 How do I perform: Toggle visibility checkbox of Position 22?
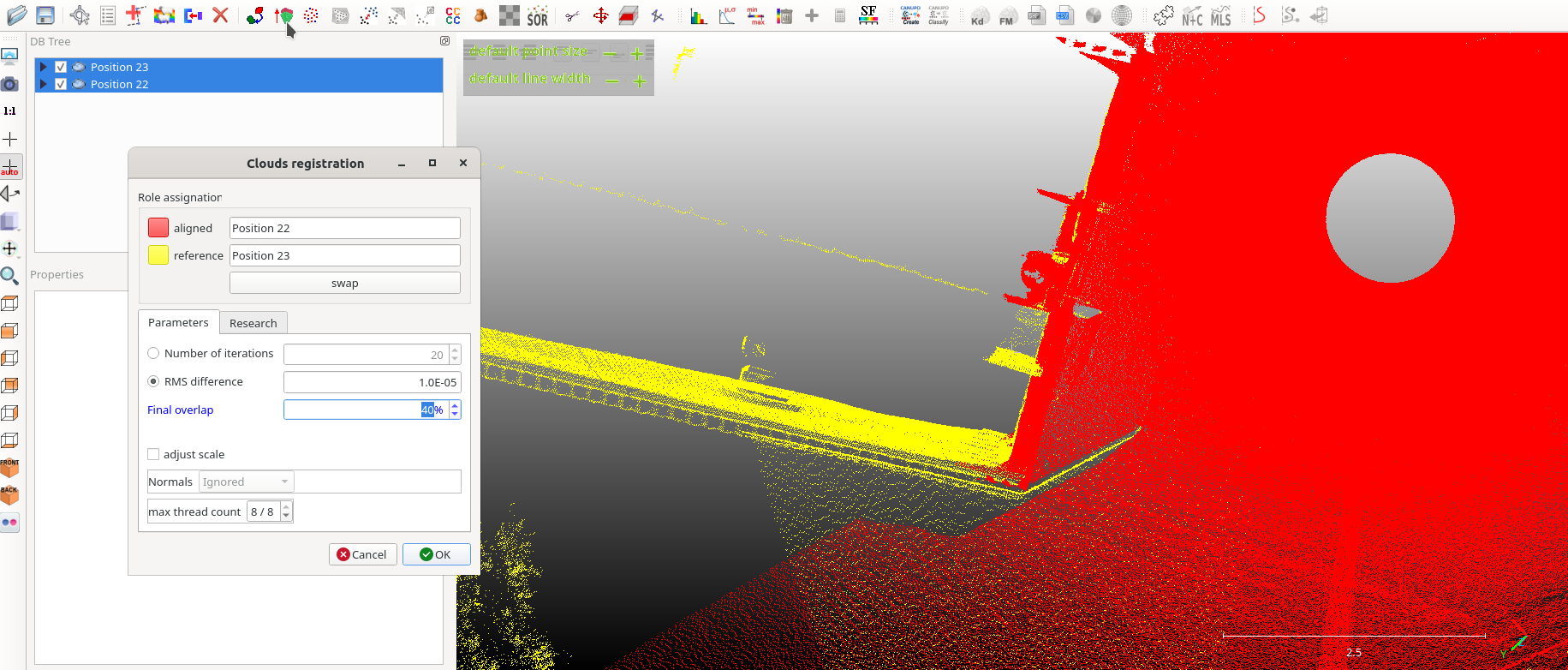[x=61, y=84]
